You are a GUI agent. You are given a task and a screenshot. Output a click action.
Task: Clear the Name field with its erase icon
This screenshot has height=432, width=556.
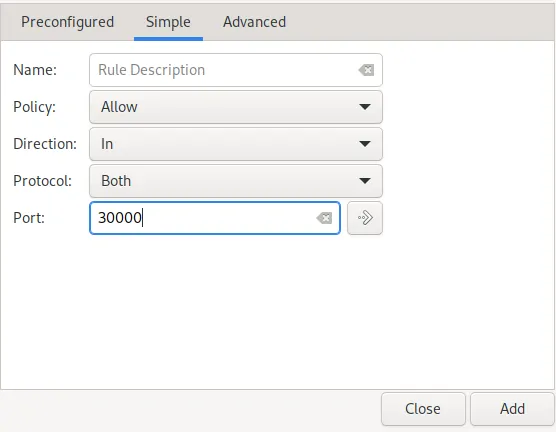366,70
